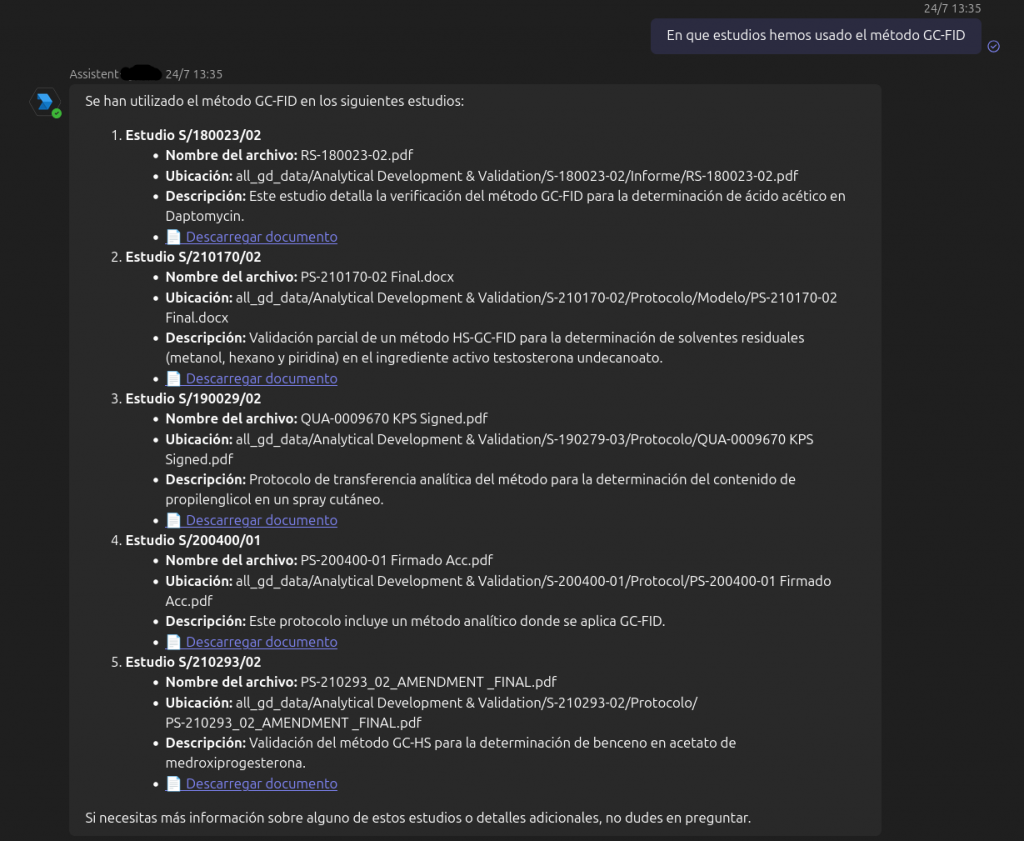Click document icon under Estudio S/200400/01
The image size is (1024, 841).
[x=173, y=641]
